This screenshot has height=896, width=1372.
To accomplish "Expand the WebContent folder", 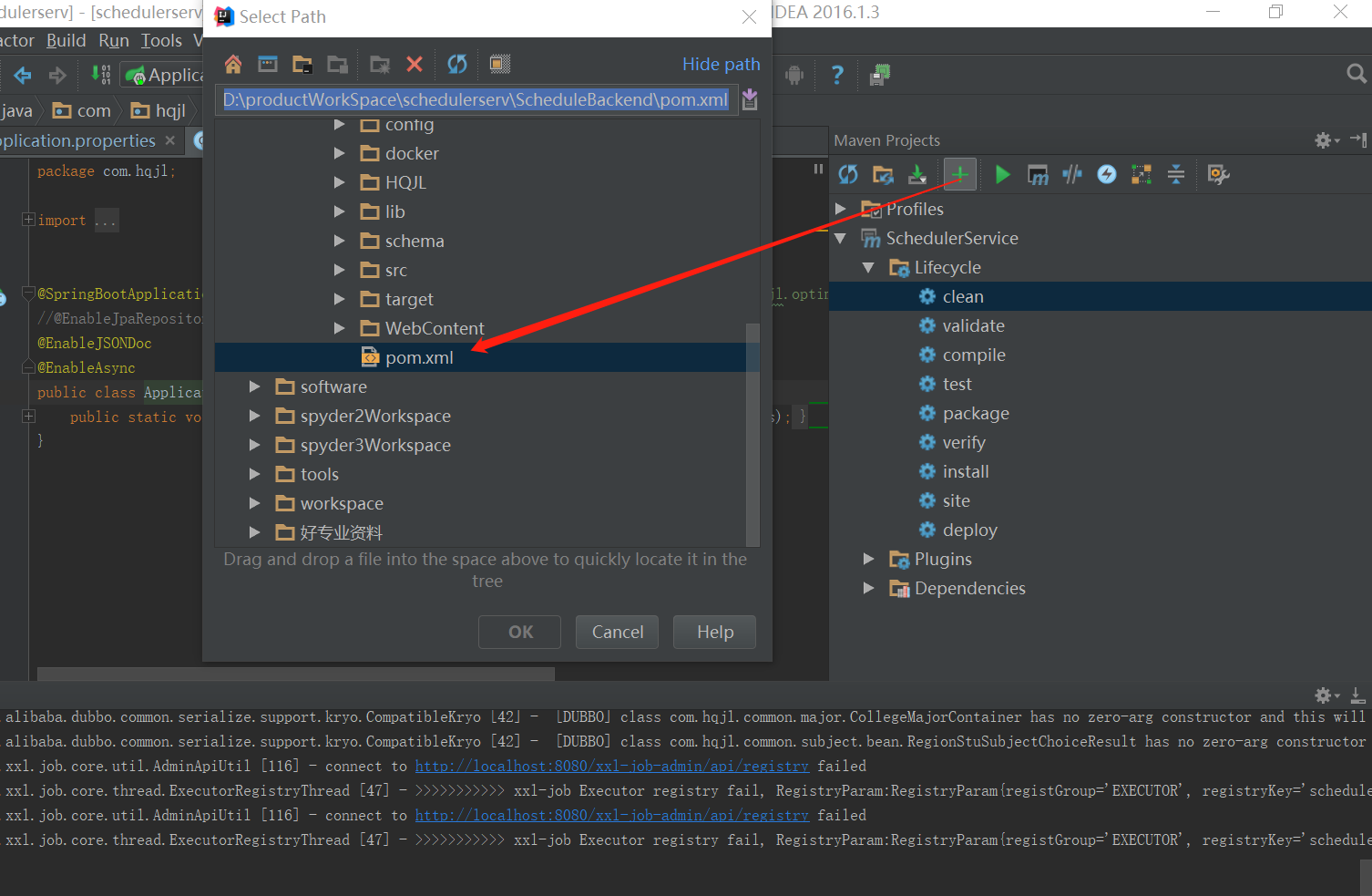I will click(x=340, y=328).
